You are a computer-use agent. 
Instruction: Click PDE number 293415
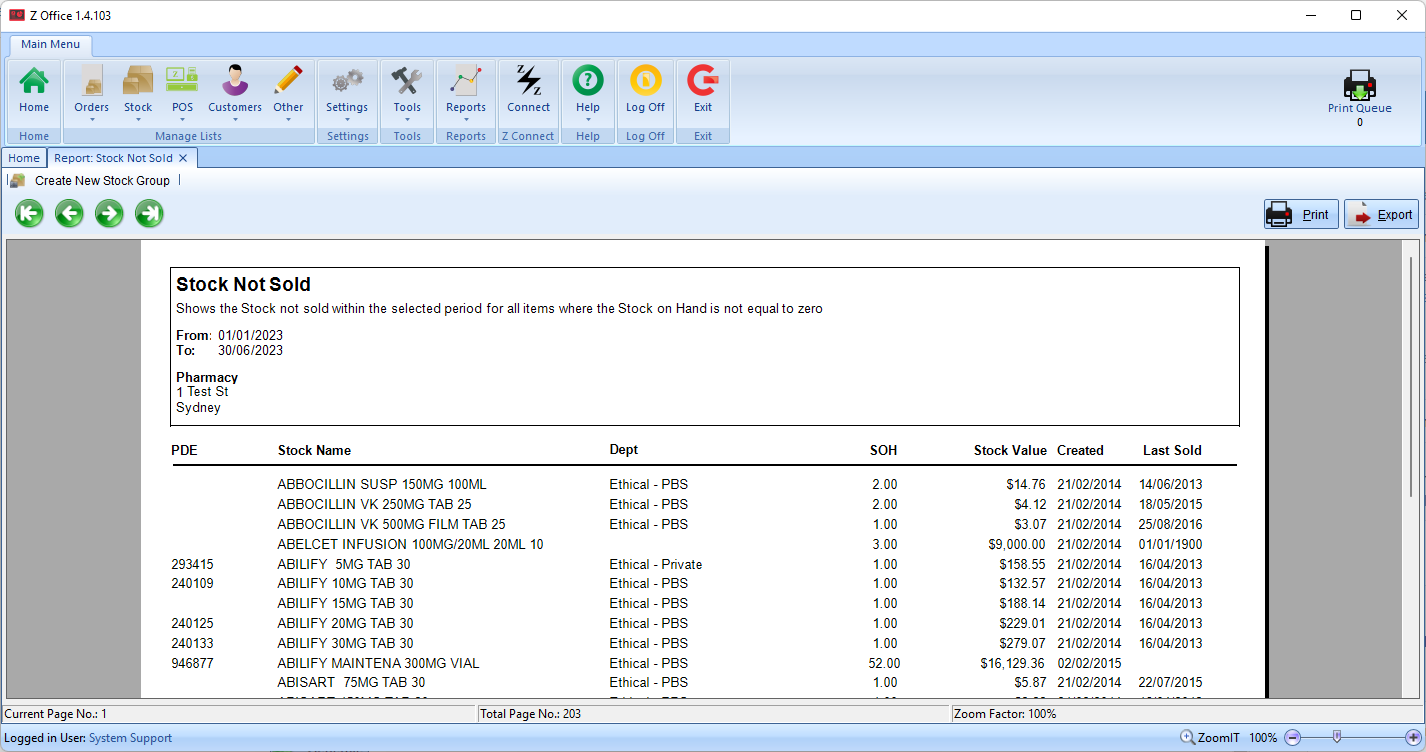pos(192,564)
